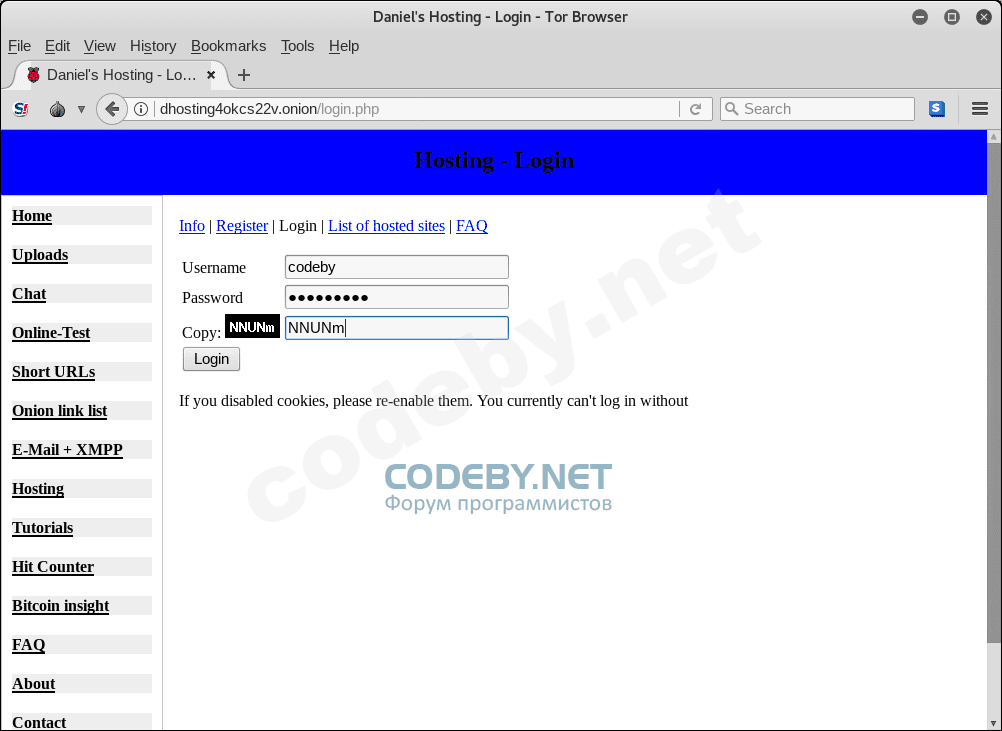Open a new tab with plus button

coord(243,75)
